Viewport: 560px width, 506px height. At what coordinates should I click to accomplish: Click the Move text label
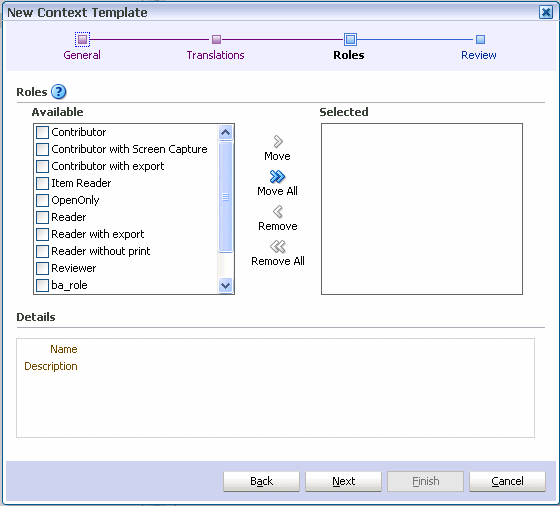click(277, 156)
